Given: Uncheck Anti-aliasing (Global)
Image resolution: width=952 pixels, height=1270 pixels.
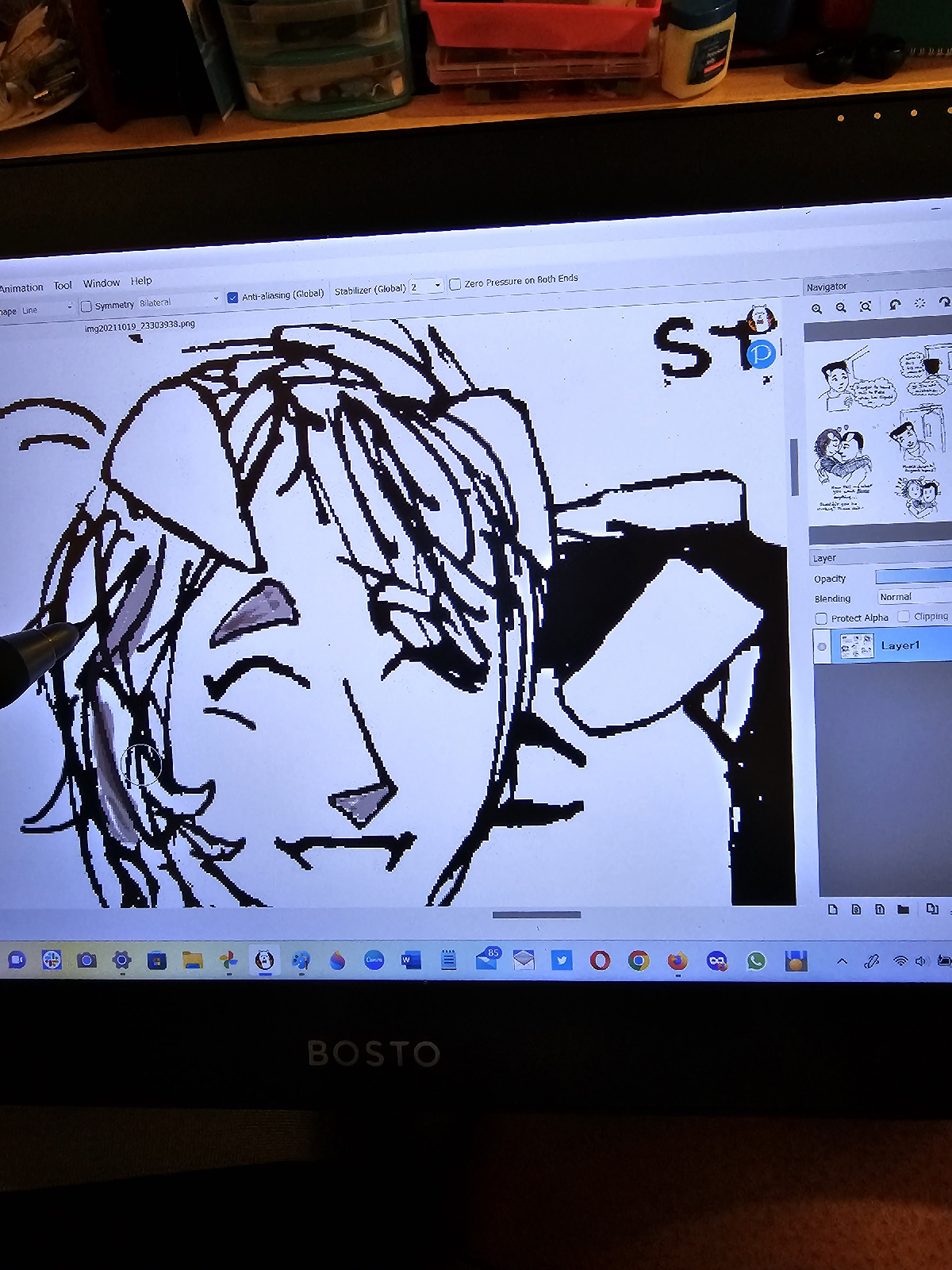Looking at the screenshot, I should [x=232, y=298].
